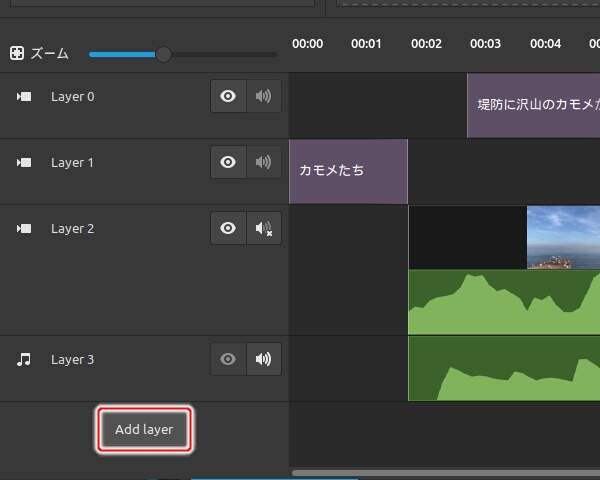Screen dimensions: 600x480
Task: Adjust the ズーム zoom slider handle
Action: 163,54
